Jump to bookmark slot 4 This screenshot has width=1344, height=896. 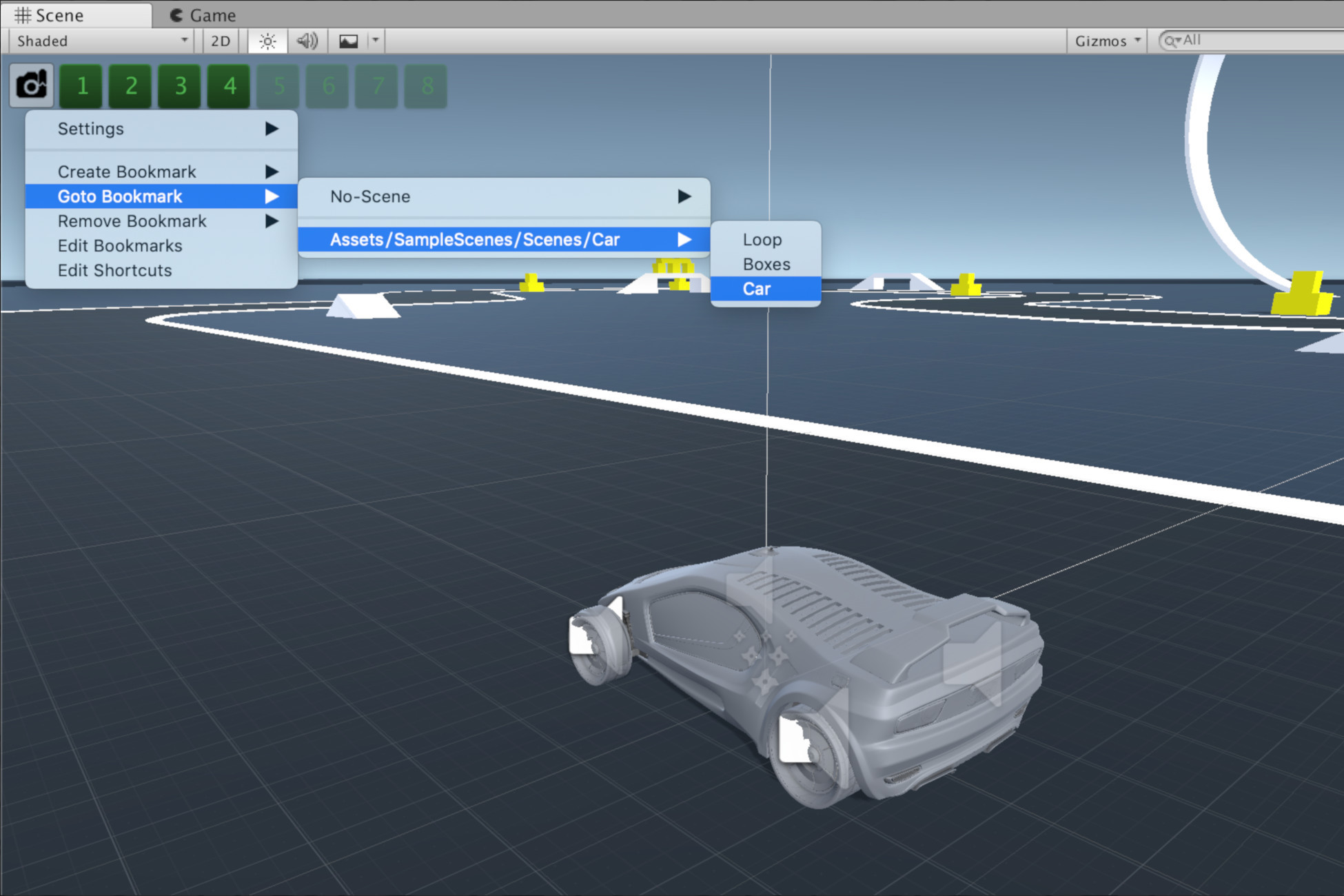230,85
